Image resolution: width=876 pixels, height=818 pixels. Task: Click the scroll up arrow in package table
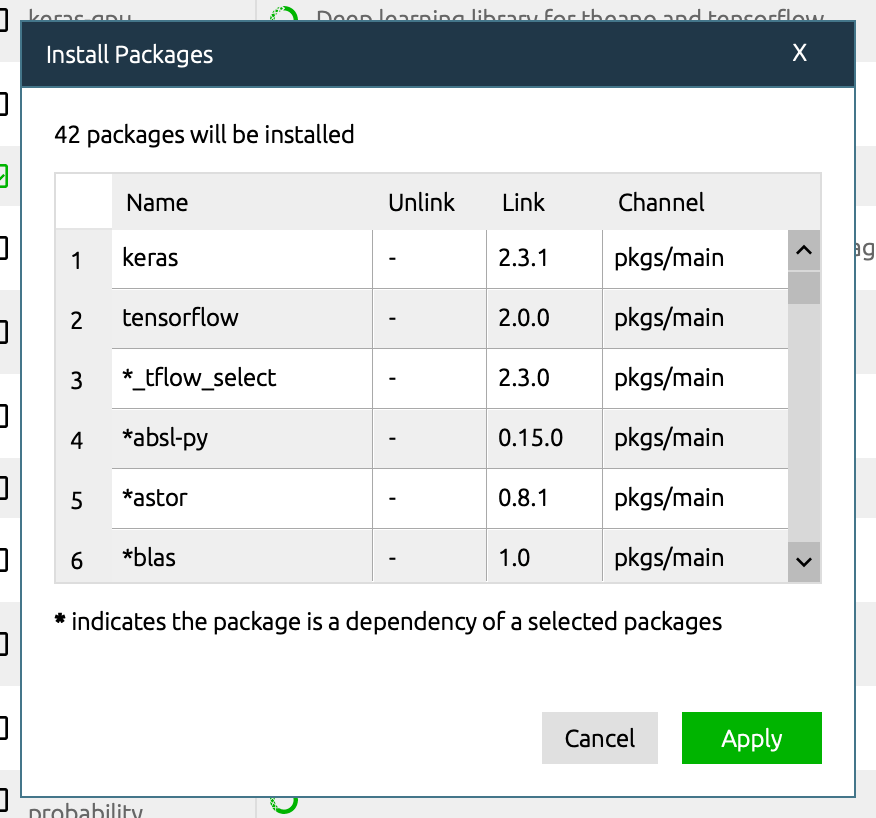(x=803, y=251)
